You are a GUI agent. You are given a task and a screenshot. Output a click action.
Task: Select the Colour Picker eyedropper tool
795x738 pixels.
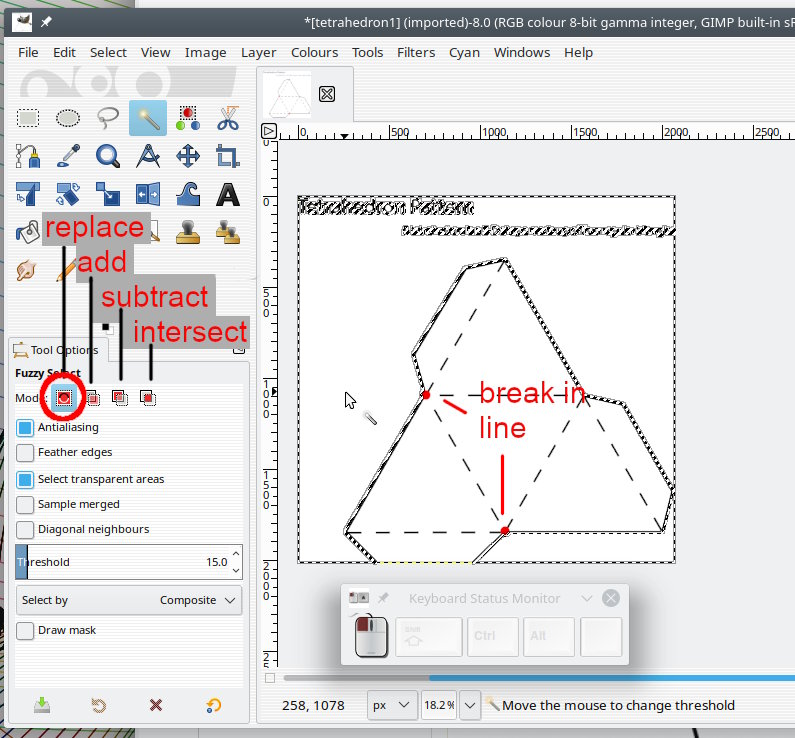click(68, 156)
